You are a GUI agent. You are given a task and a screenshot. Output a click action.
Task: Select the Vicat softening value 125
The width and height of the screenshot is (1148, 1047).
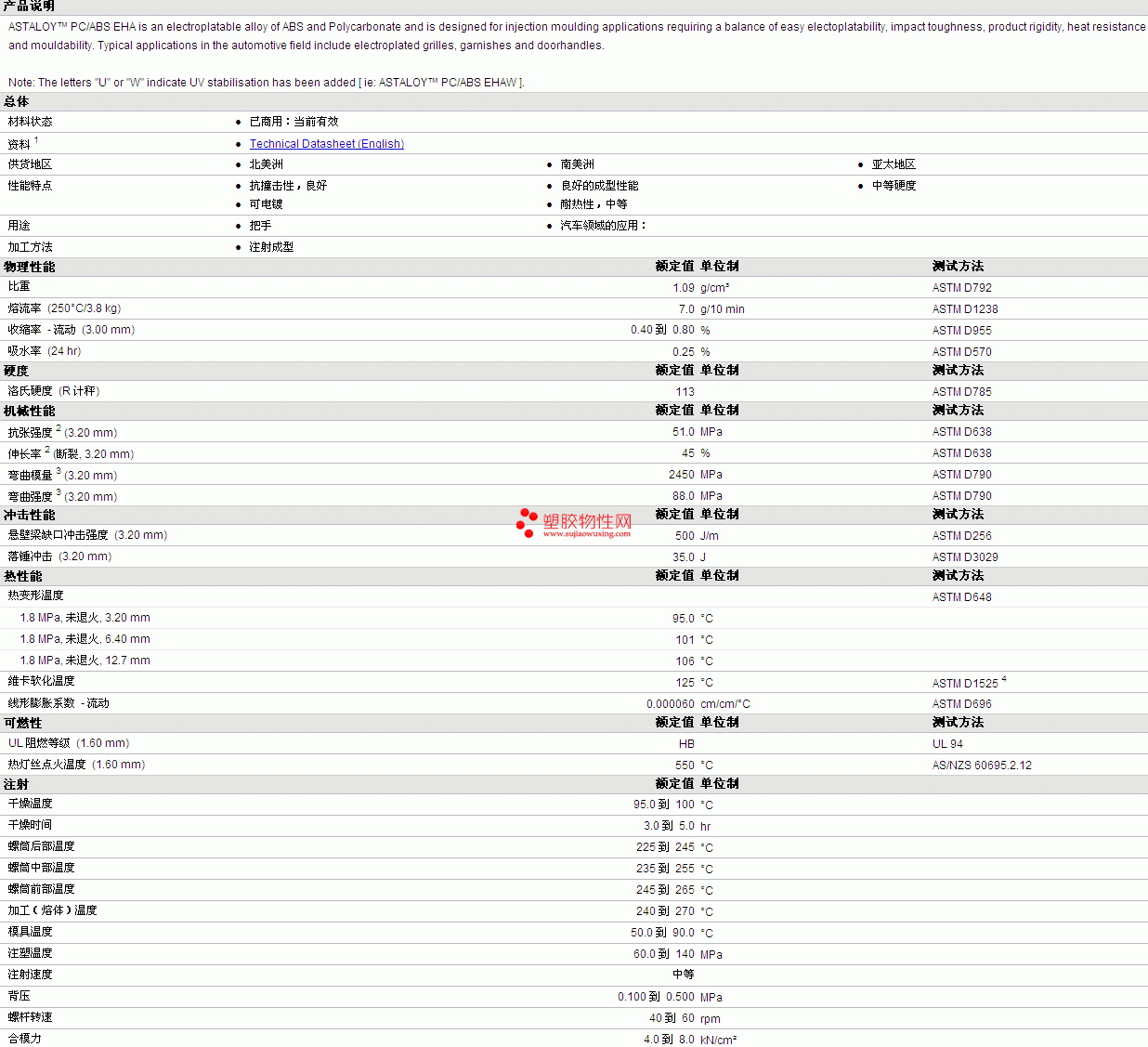(x=685, y=683)
